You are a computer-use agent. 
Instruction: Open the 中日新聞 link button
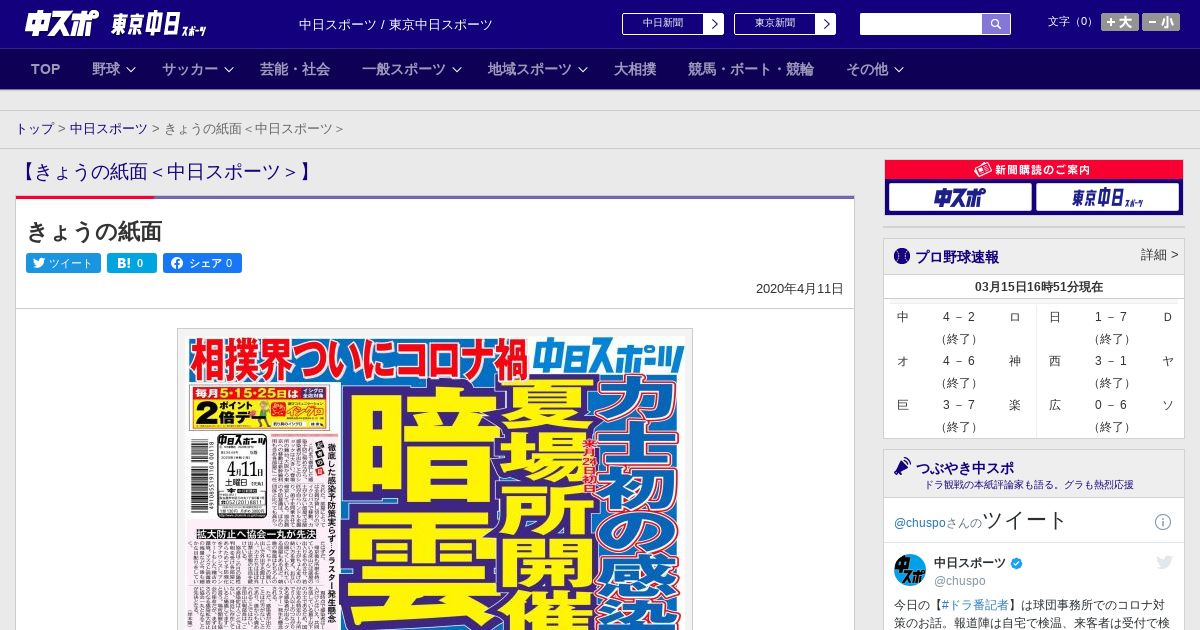[x=663, y=24]
